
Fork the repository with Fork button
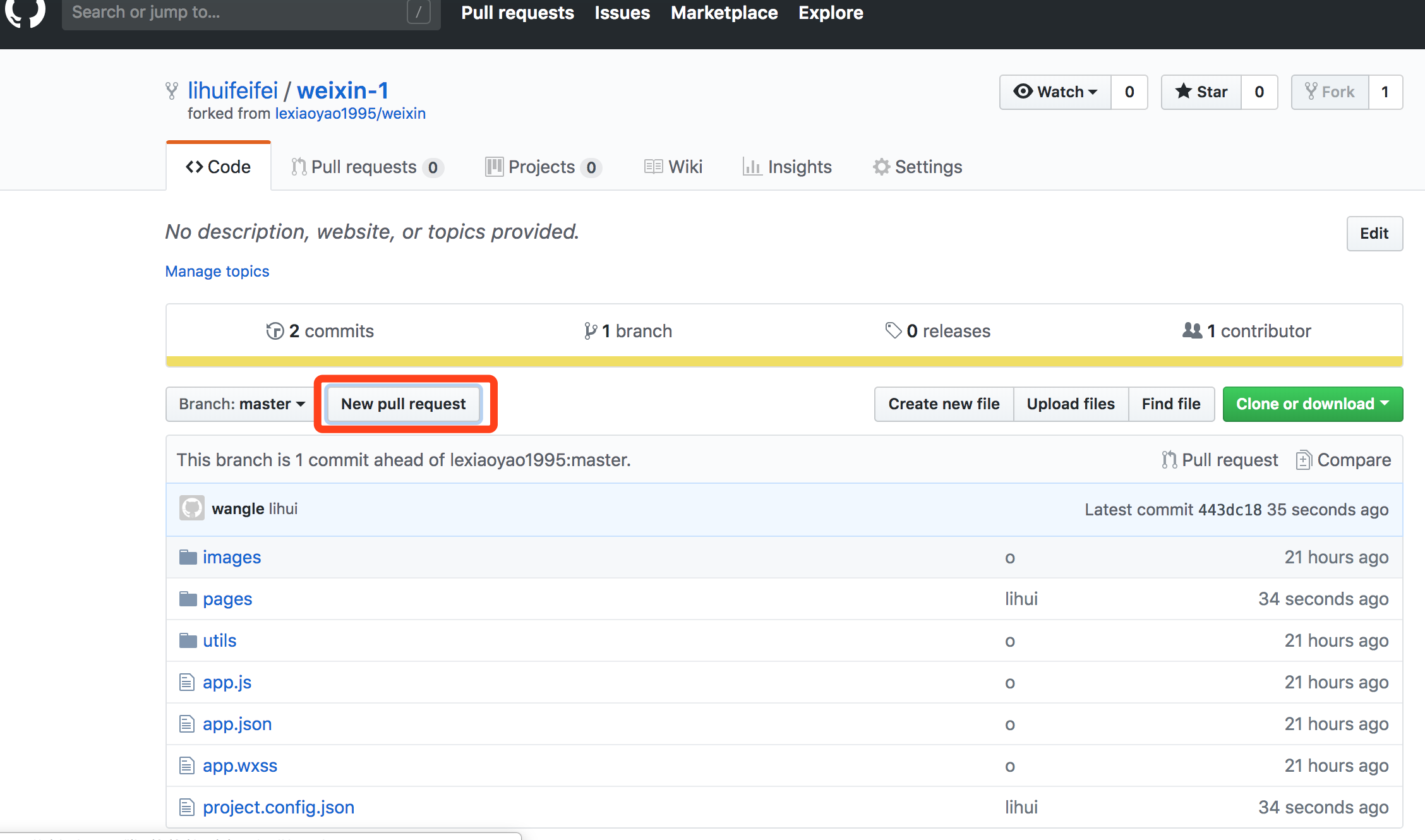[1330, 92]
